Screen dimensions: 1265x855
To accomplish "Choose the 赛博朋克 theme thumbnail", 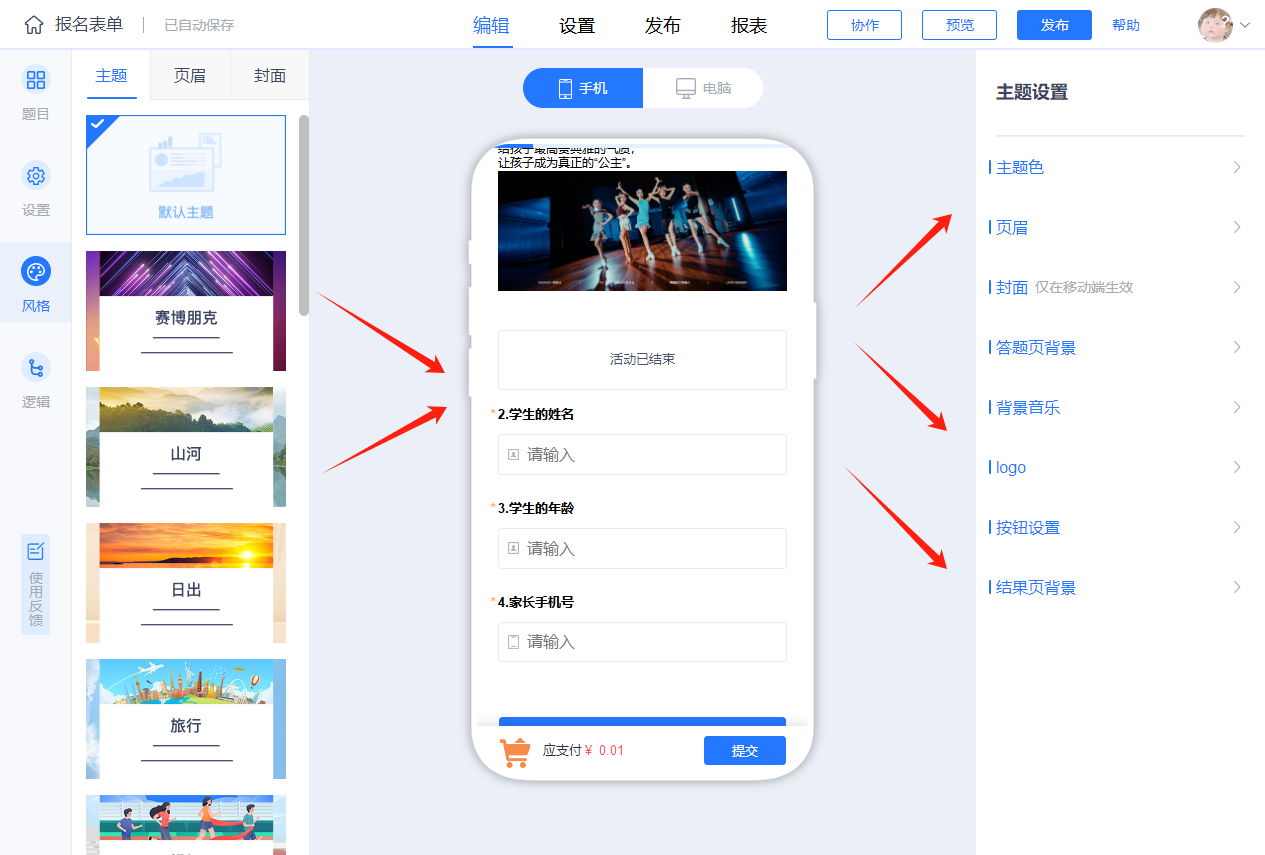I will pyautogui.click(x=186, y=311).
